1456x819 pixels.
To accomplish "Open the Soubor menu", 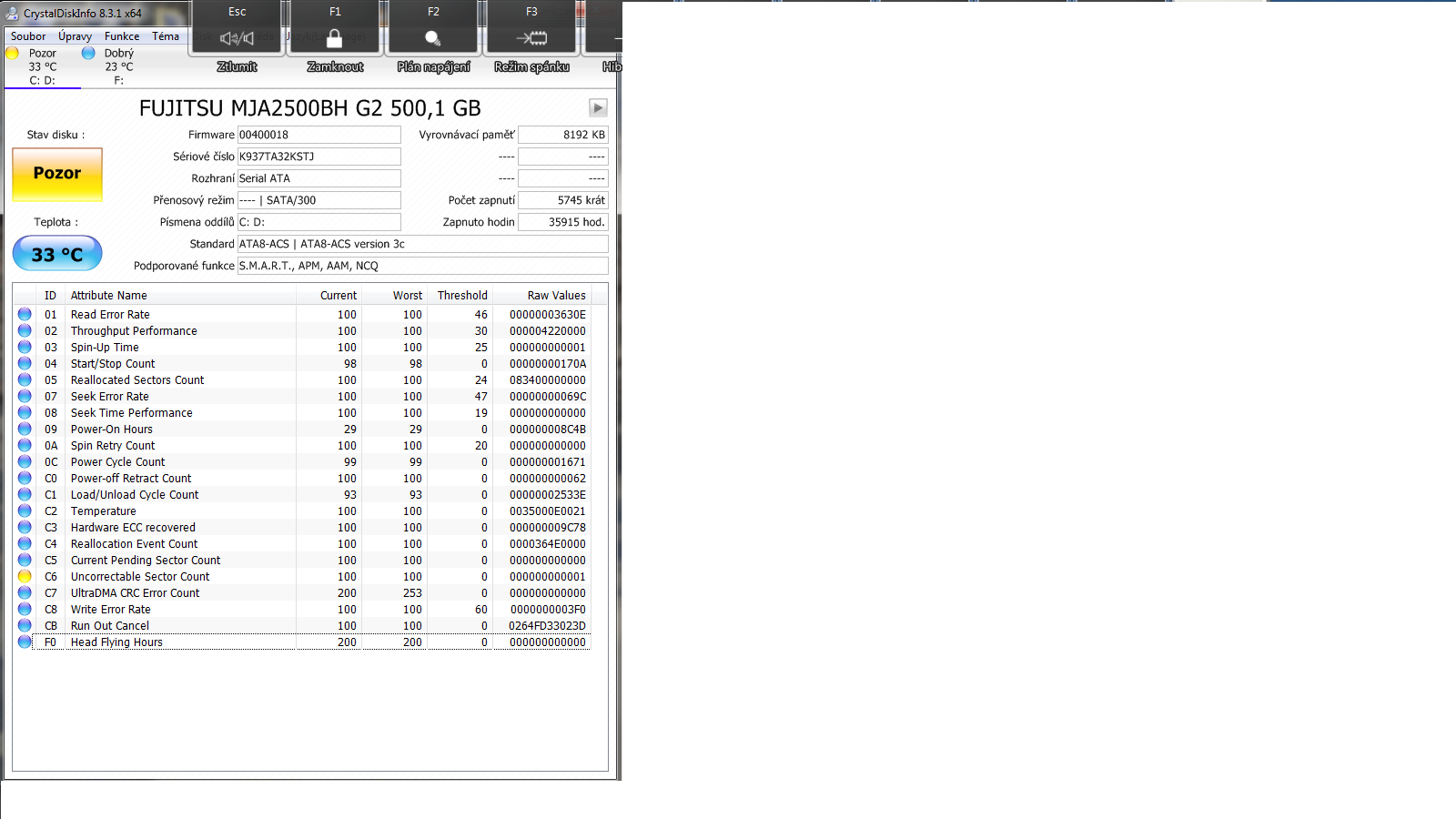I will click(28, 36).
